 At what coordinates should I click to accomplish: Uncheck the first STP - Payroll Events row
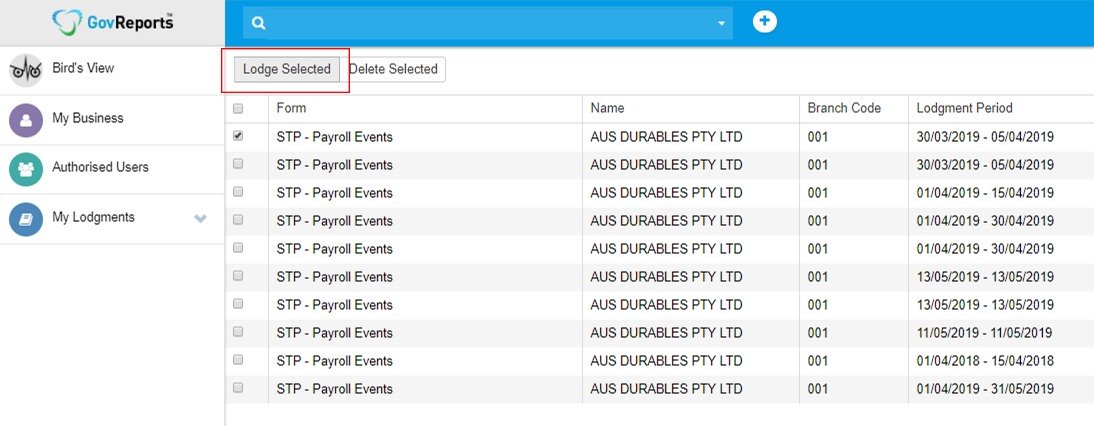(238, 136)
